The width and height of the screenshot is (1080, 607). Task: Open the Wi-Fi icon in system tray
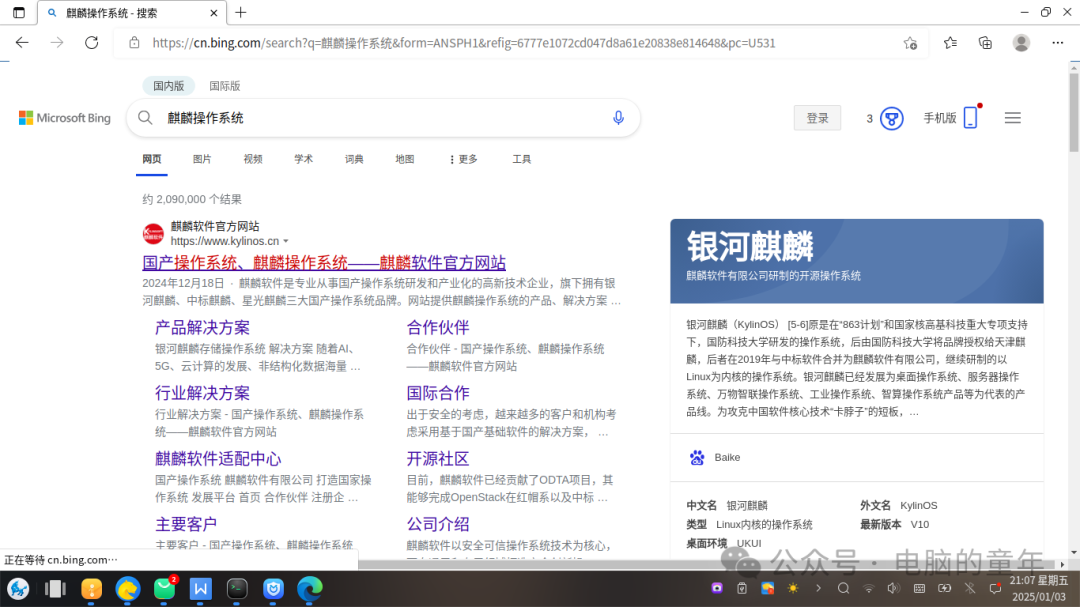coord(869,588)
